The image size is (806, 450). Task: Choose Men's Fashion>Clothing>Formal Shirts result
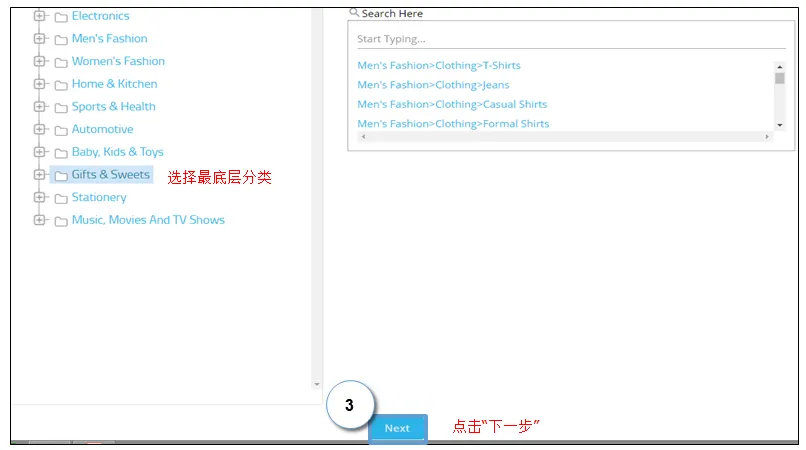[453, 124]
